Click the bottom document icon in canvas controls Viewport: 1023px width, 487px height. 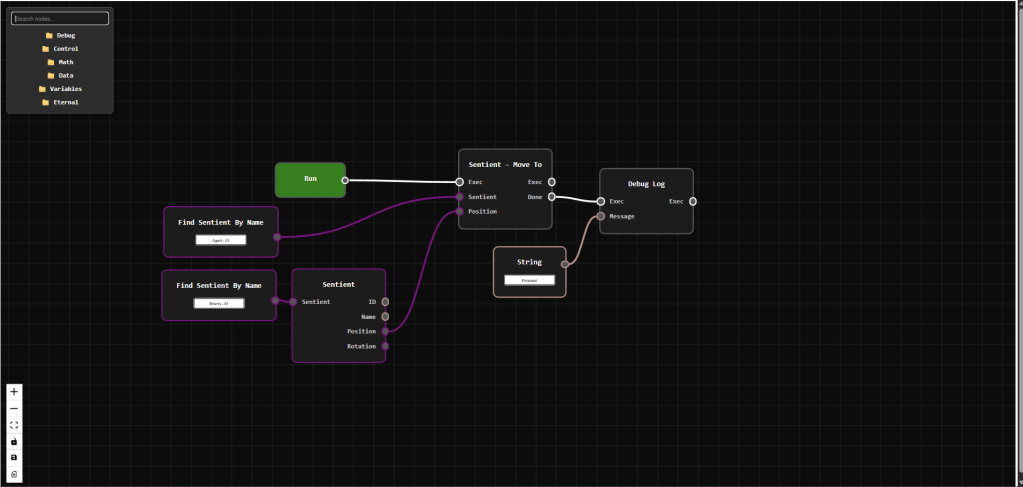tap(14, 474)
